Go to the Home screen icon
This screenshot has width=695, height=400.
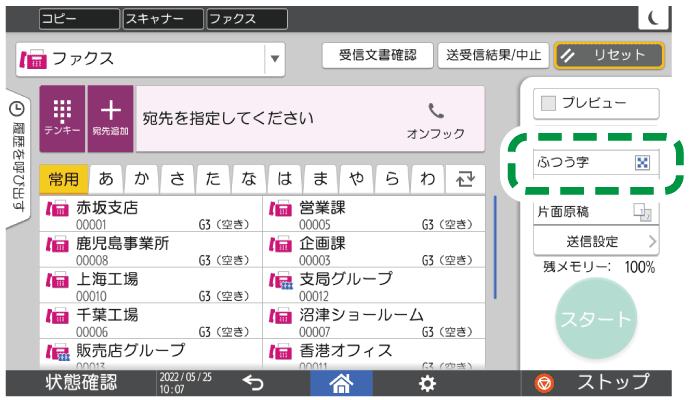click(x=341, y=383)
